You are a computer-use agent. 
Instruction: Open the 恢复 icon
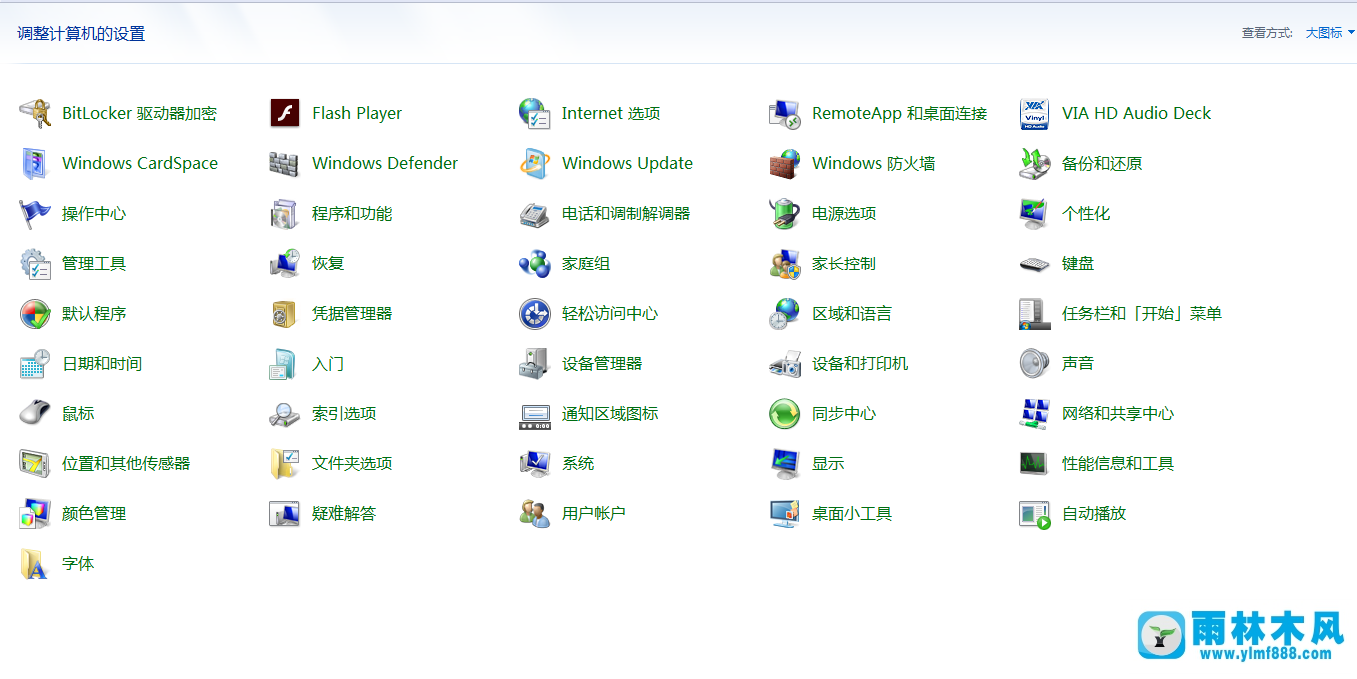pos(285,264)
